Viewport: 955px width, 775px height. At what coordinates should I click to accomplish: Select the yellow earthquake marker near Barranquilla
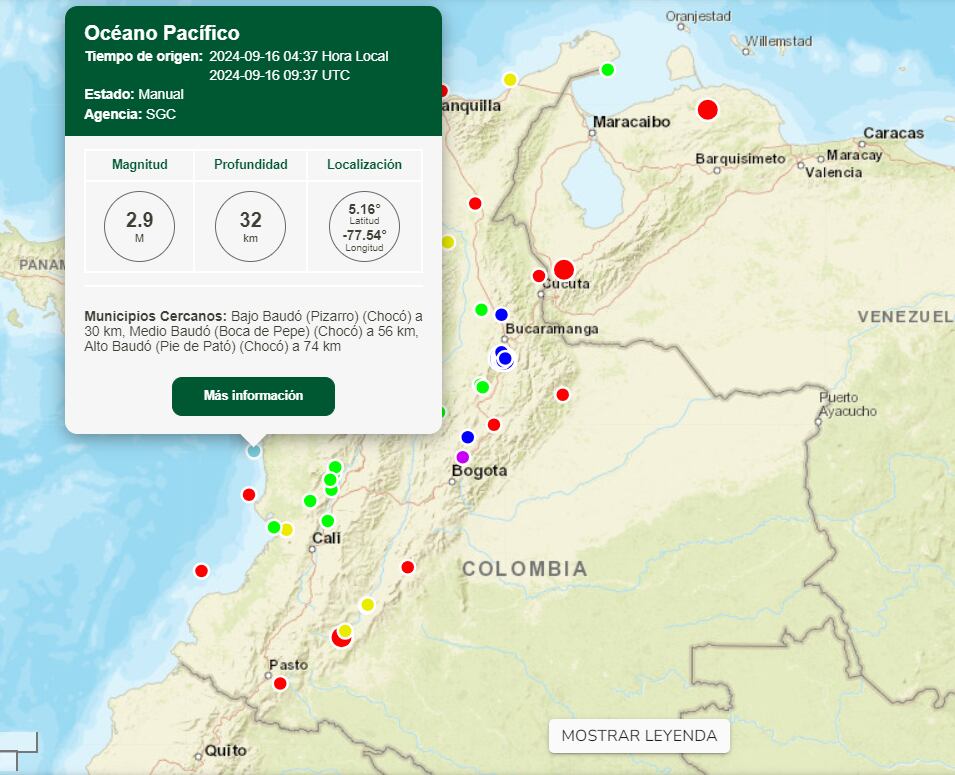click(x=508, y=78)
